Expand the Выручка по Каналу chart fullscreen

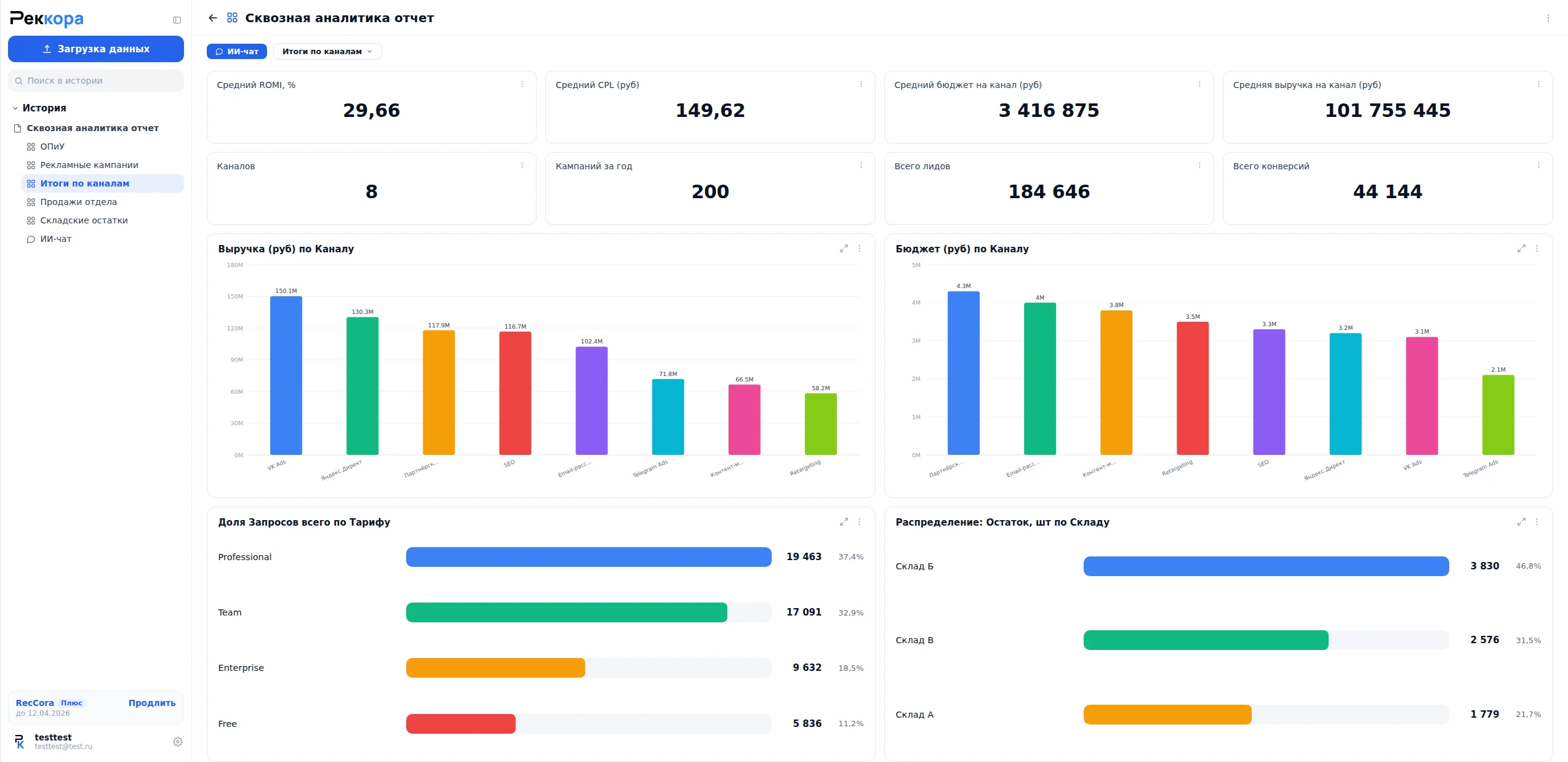point(844,249)
